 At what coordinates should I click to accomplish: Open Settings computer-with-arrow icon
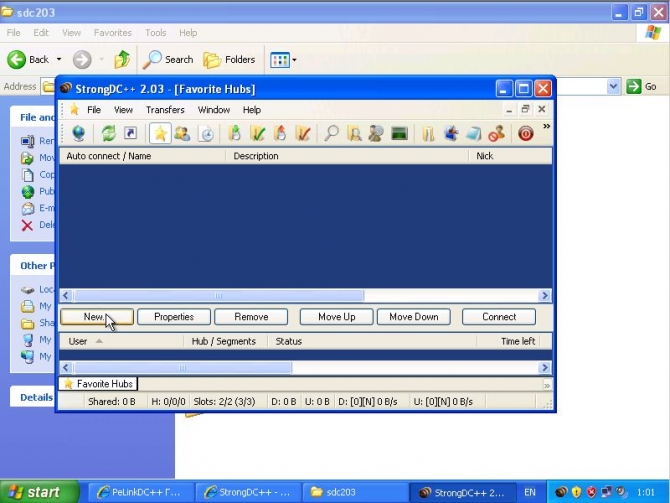pos(451,134)
